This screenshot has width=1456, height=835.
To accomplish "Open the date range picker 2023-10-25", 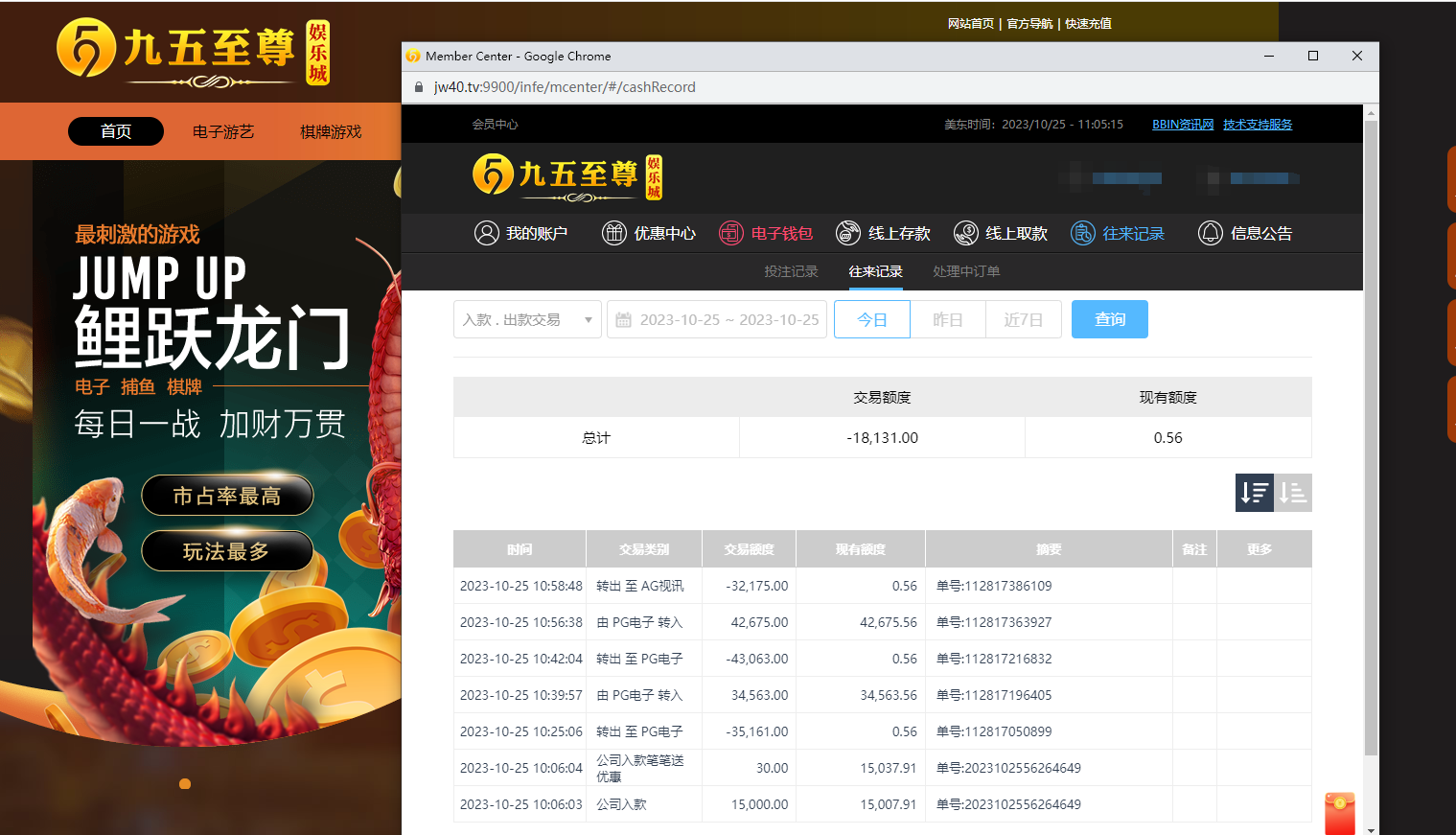I will [718, 319].
